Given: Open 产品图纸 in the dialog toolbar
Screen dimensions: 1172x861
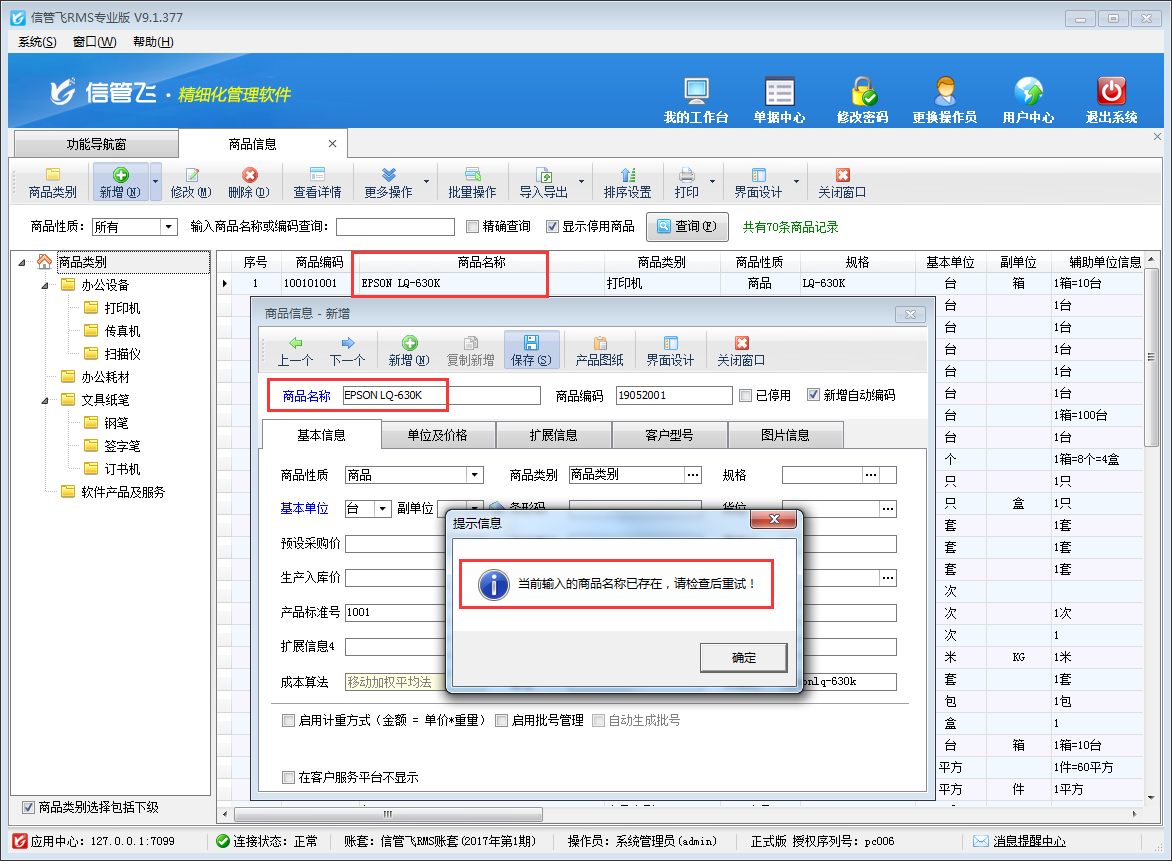Looking at the screenshot, I should point(599,350).
